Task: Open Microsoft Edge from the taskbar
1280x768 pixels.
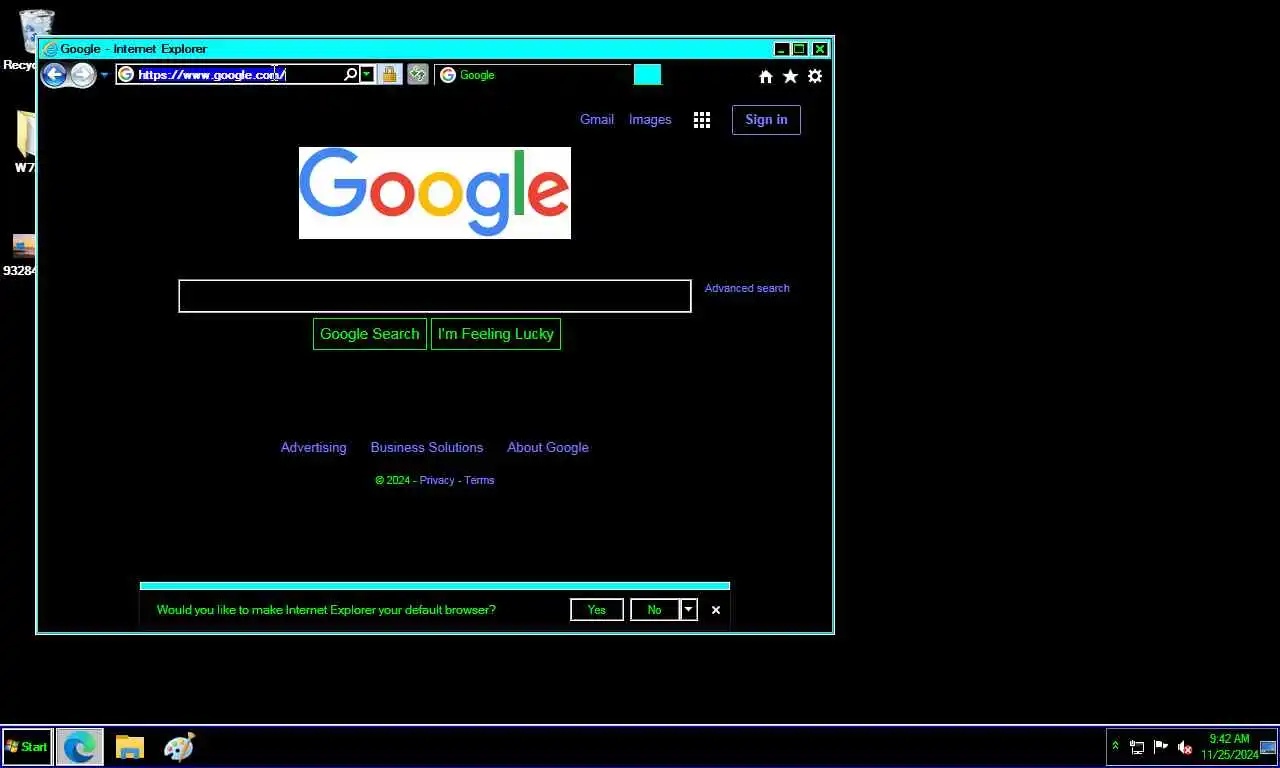Action: tap(80, 746)
